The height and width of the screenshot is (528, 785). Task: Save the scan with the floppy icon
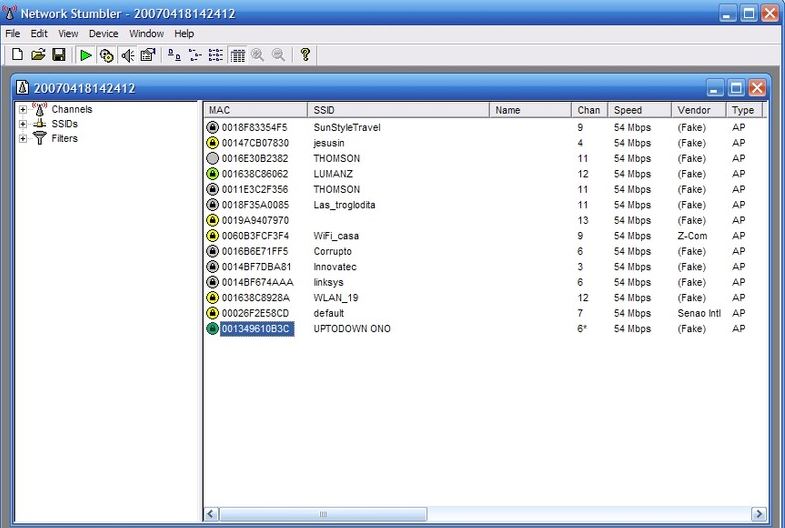click(59, 55)
